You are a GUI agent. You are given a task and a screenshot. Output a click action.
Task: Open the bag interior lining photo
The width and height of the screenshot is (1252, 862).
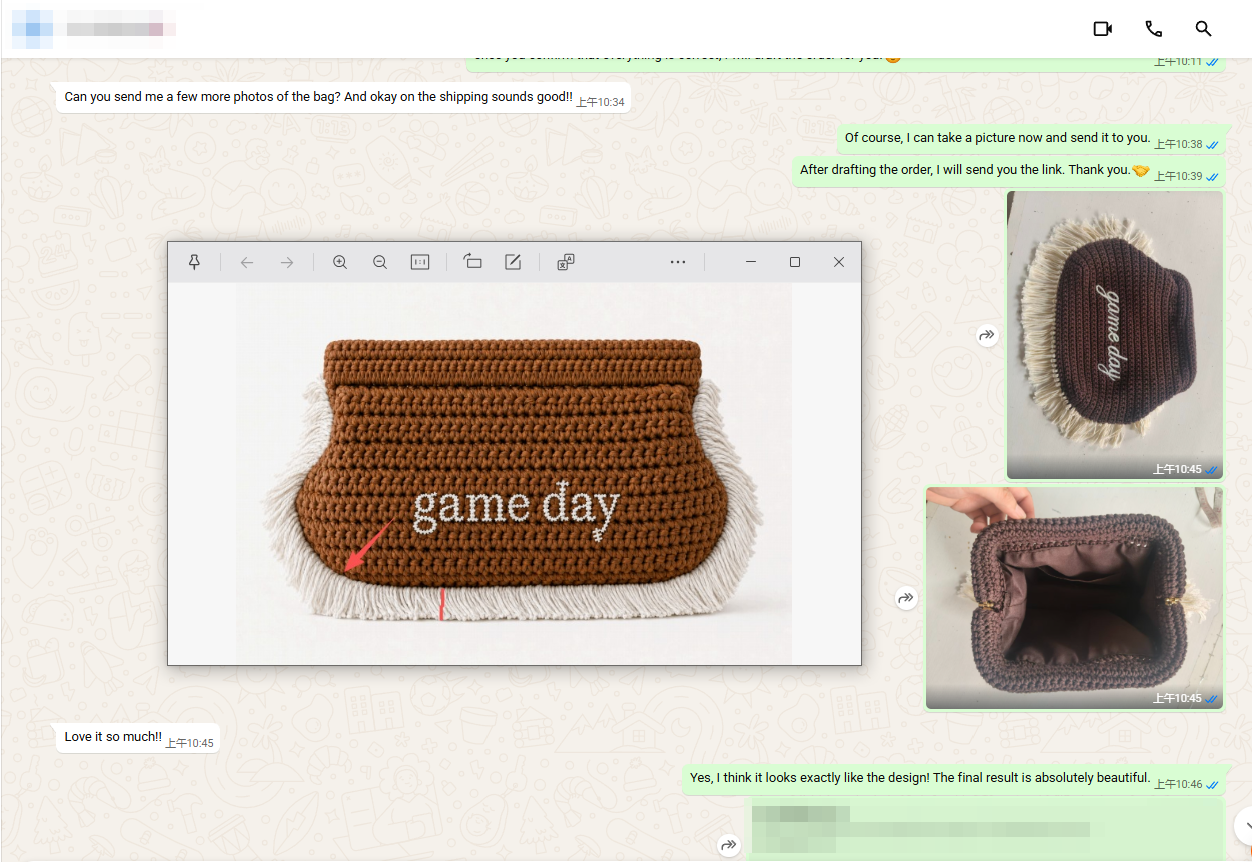click(x=1074, y=598)
